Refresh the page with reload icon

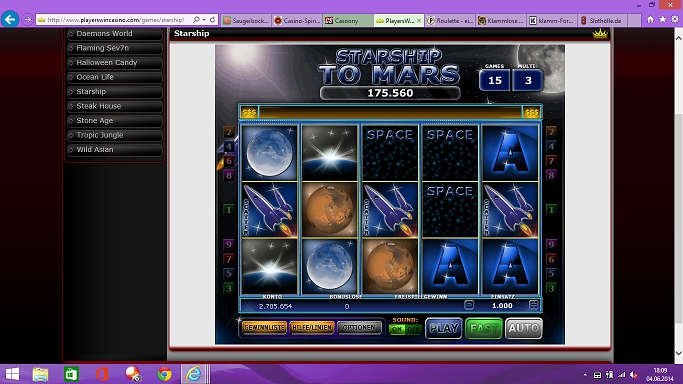tap(213, 20)
